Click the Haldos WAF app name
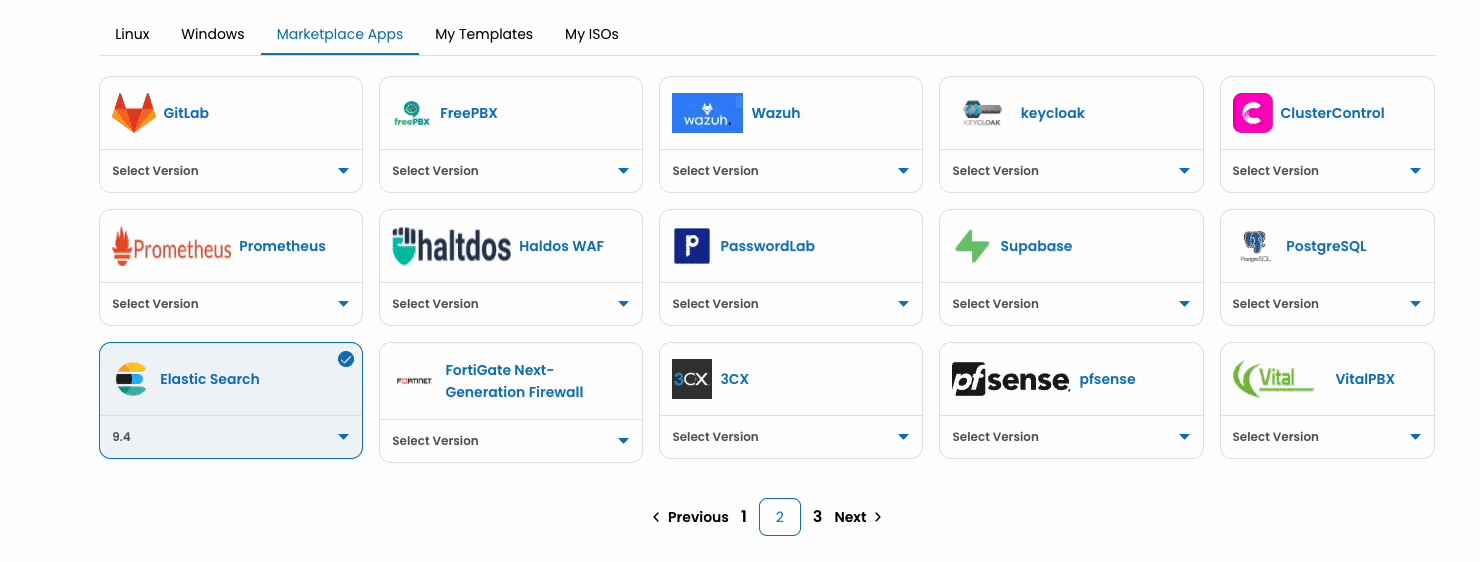 coord(561,246)
